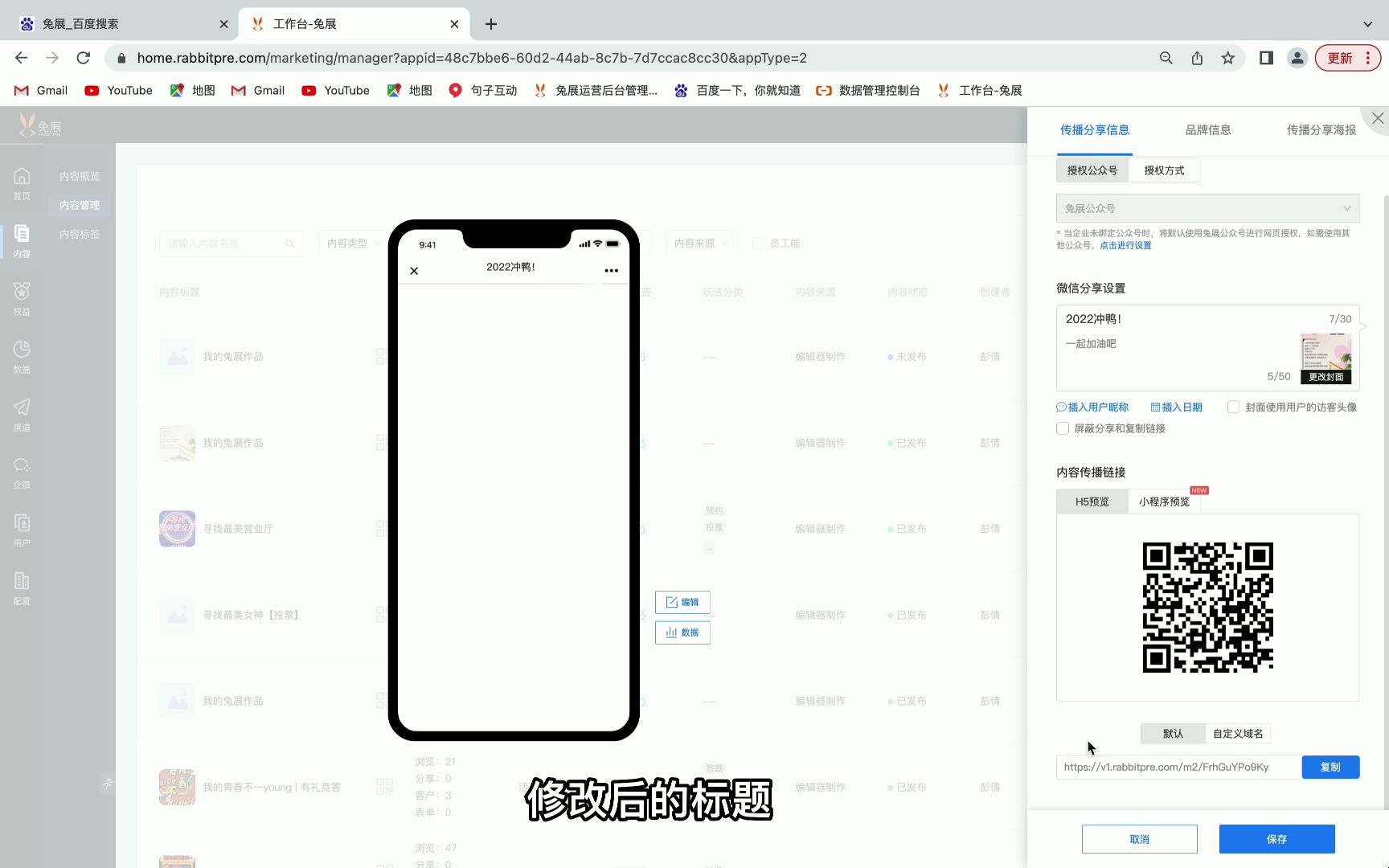This screenshot has height=868, width=1389.
Task: Select the 小程序预览 preview tab
Action: click(x=1164, y=501)
